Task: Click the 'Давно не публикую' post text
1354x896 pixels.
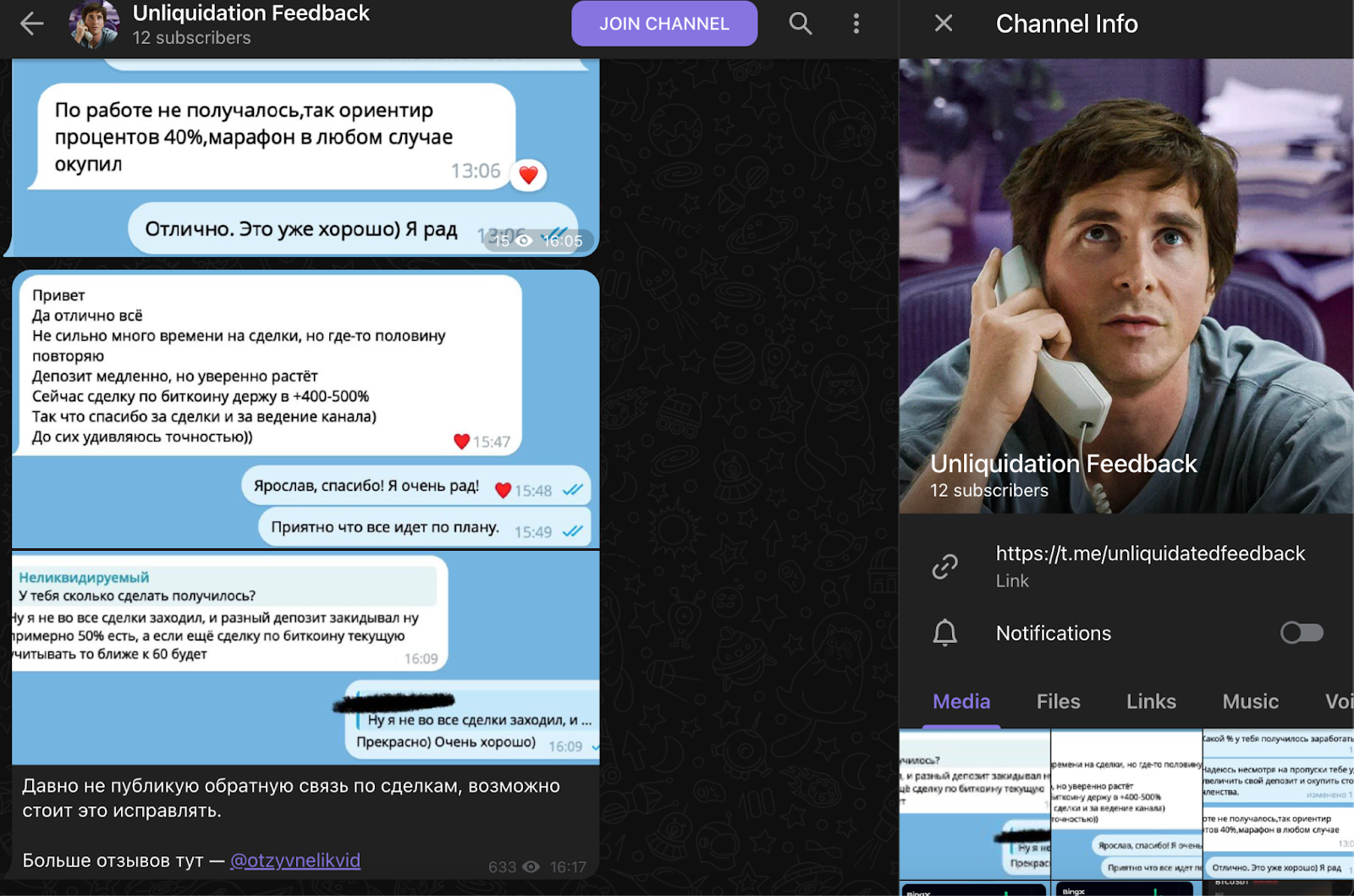Action: [290, 798]
